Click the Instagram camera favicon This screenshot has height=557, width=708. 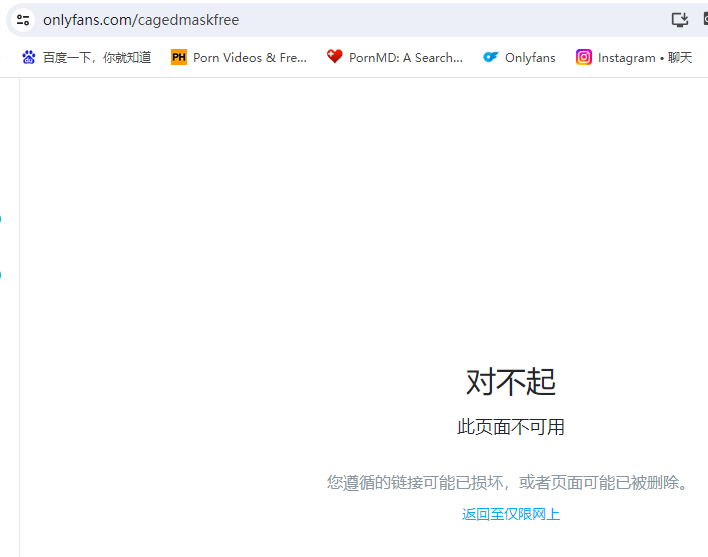pyautogui.click(x=583, y=57)
